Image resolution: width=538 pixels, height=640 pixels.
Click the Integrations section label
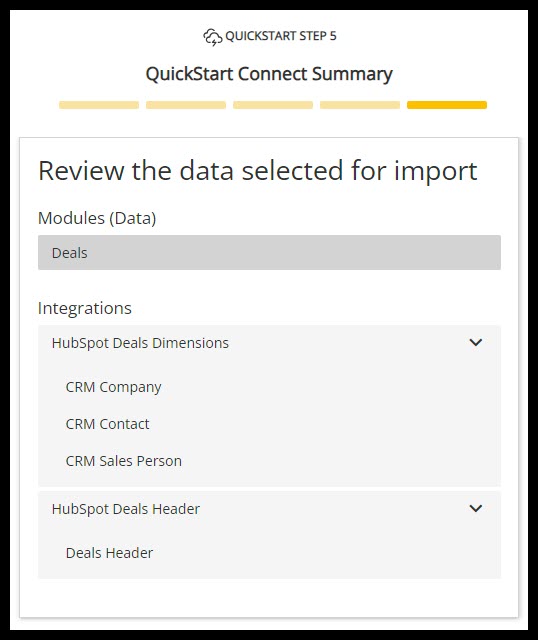[x=85, y=308]
